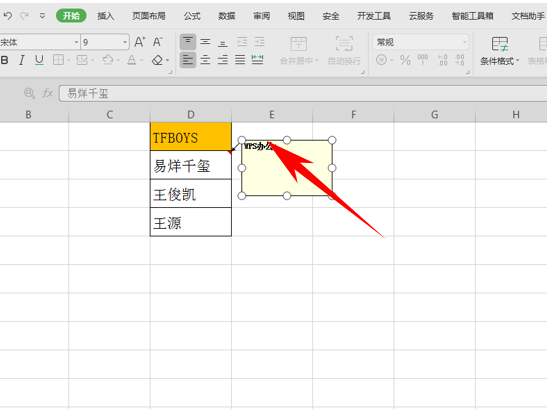Click the font color A icon

tap(132, 60)
